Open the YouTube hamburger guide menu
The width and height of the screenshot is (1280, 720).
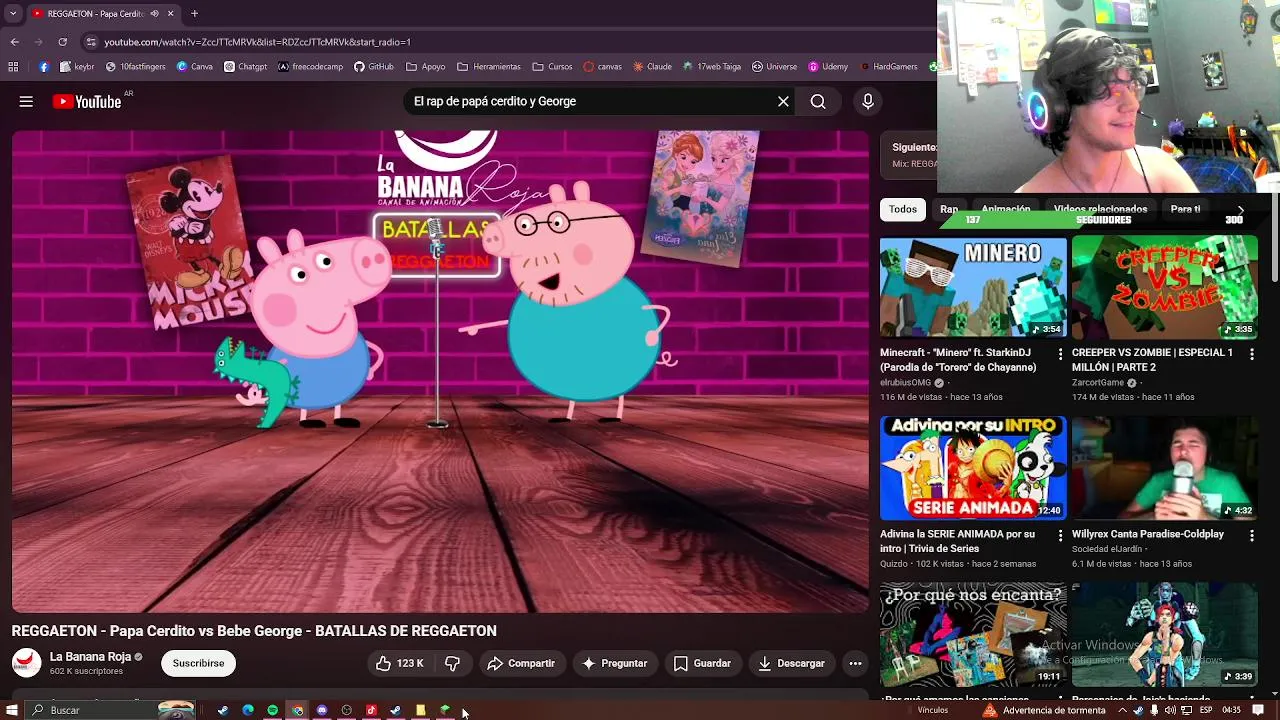(x=26, y=101)
